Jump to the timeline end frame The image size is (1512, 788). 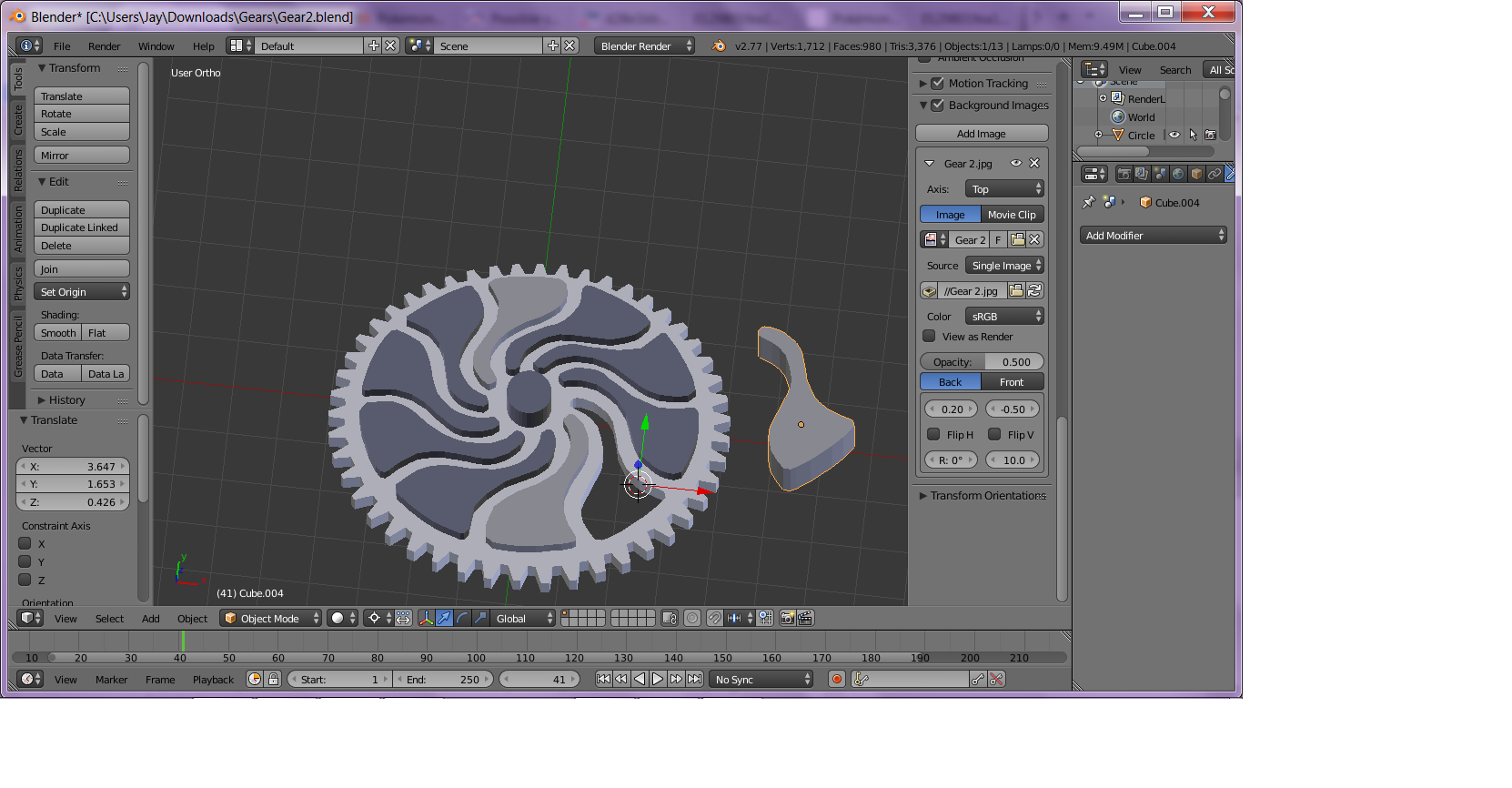point(695,679)
